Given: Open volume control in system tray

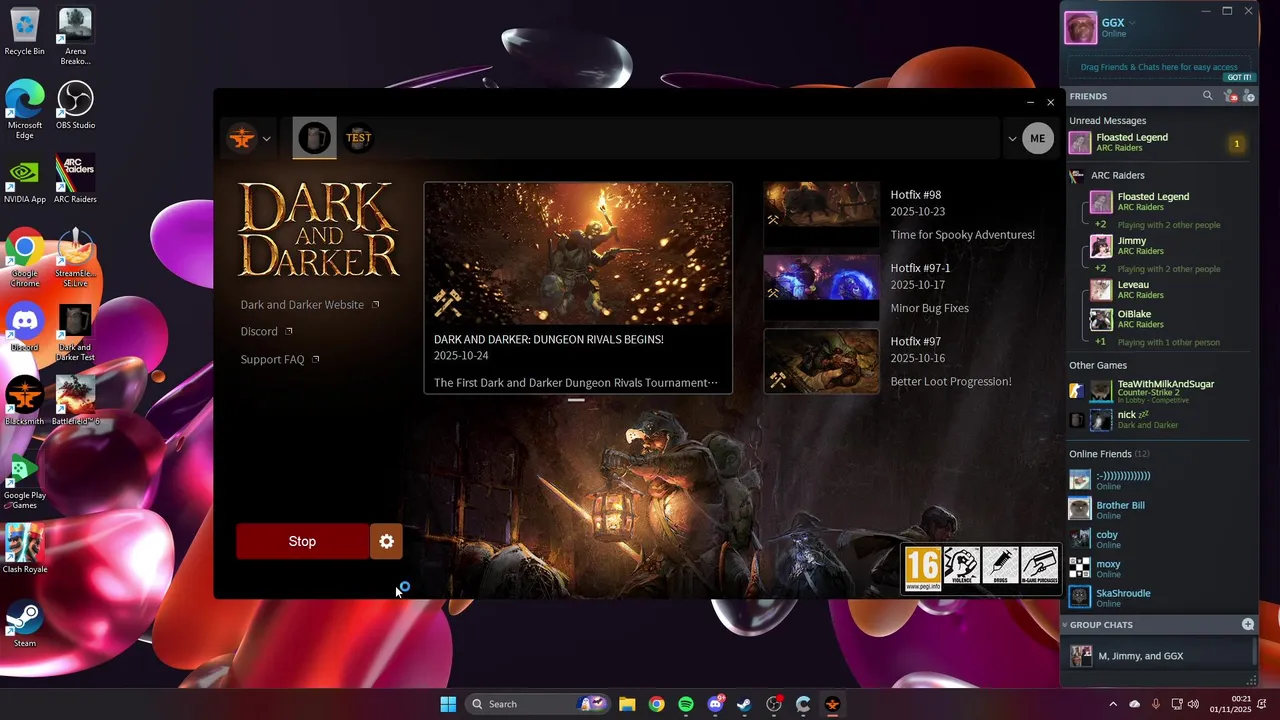Looking at the screenshot, I should coord(1192,704).
